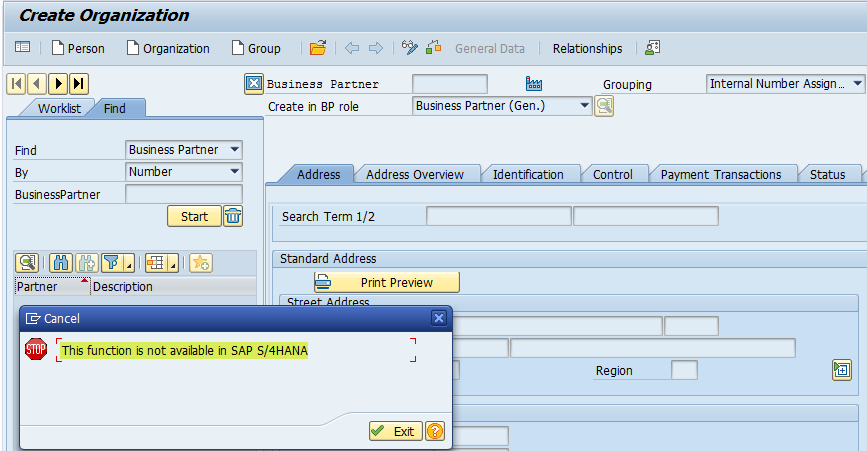Switch to the Find tab

[x=114, y=108]
